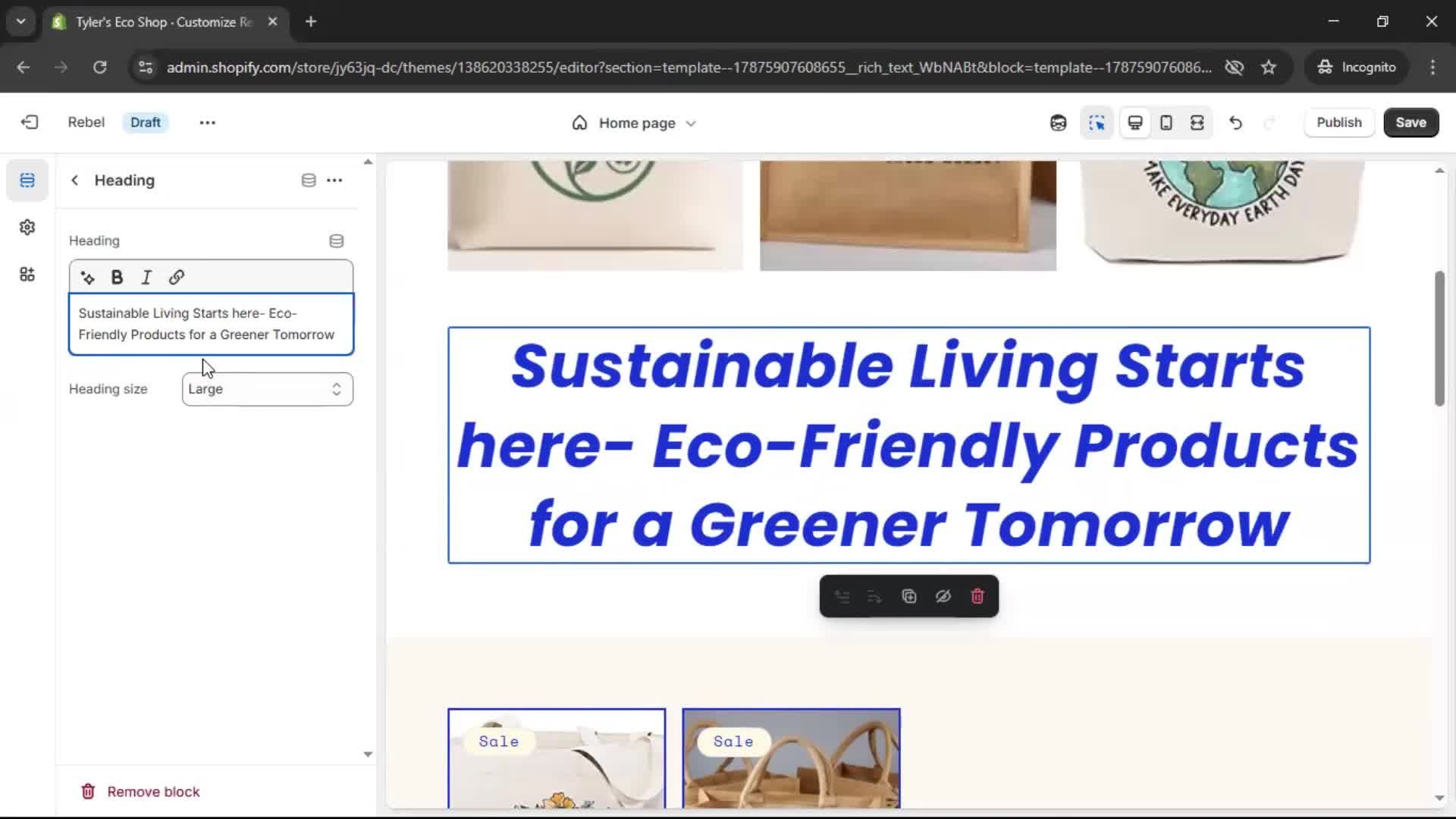Duplicate block from floating toolbar

tap(908, 597)
